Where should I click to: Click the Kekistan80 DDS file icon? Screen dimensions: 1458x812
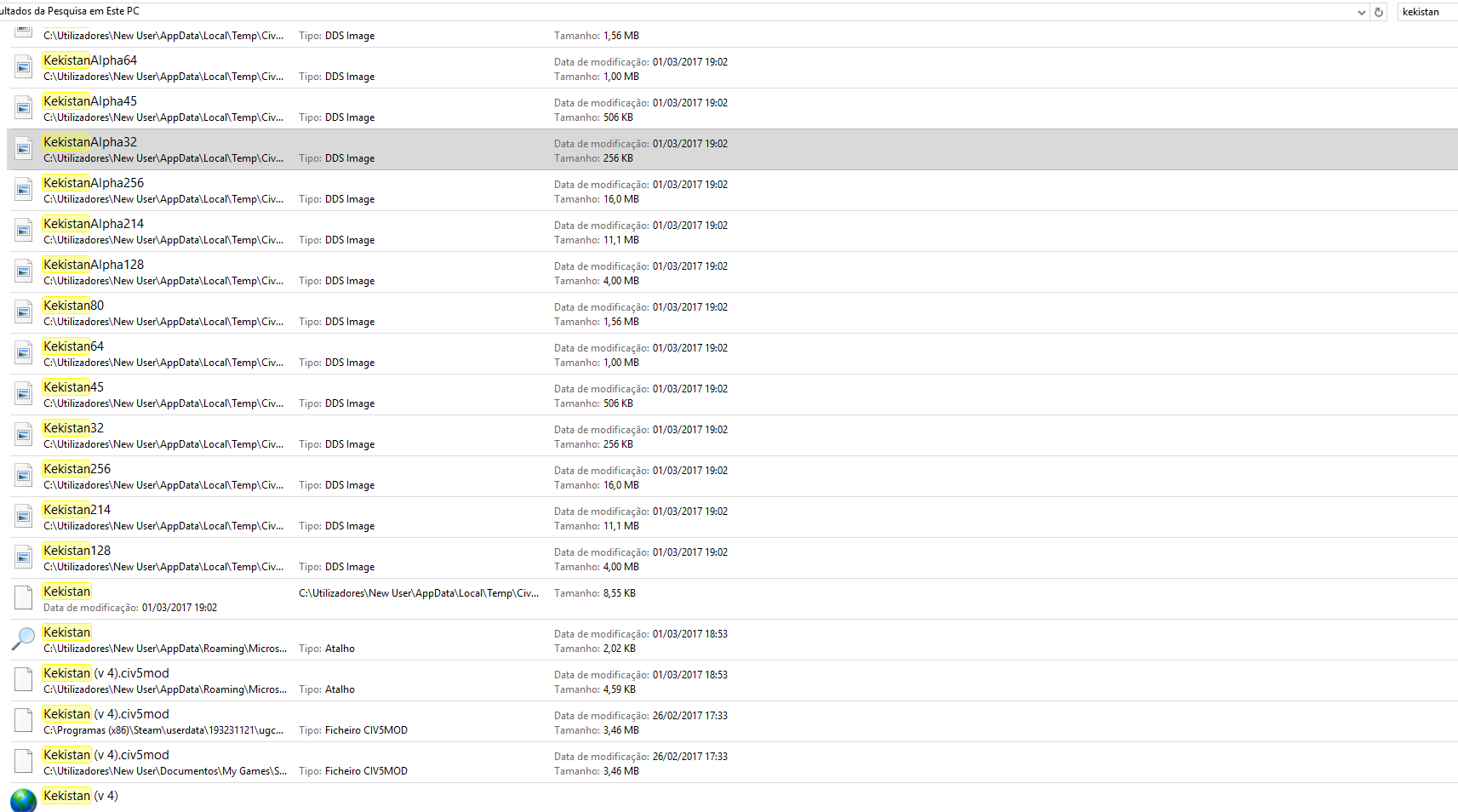[24, 312]
